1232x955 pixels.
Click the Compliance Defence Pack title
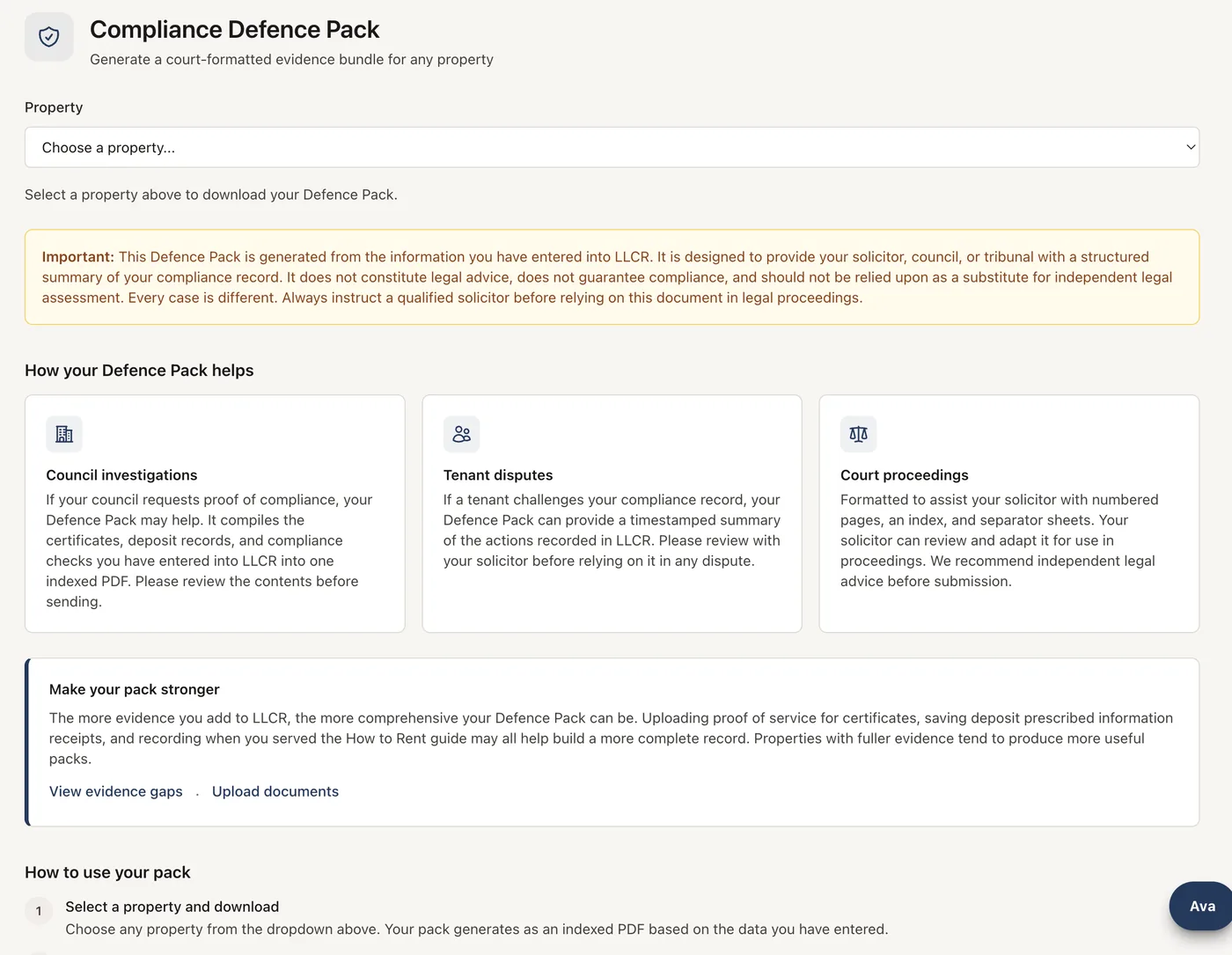pyautogui.click(x=234, y=29)
